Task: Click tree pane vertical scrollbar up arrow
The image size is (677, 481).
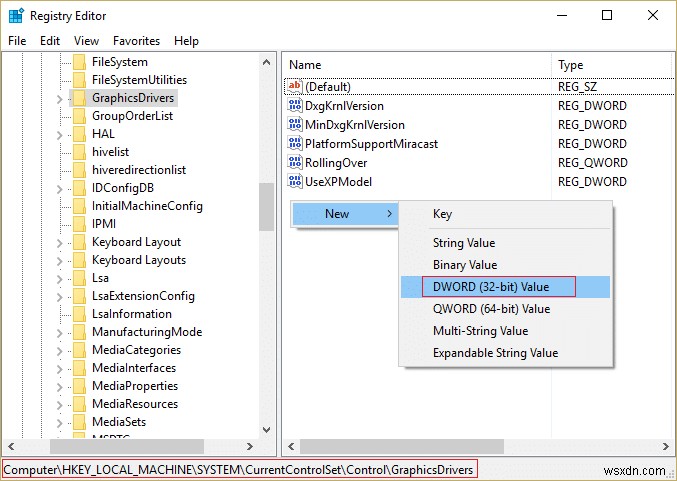Action: [267, 62]
